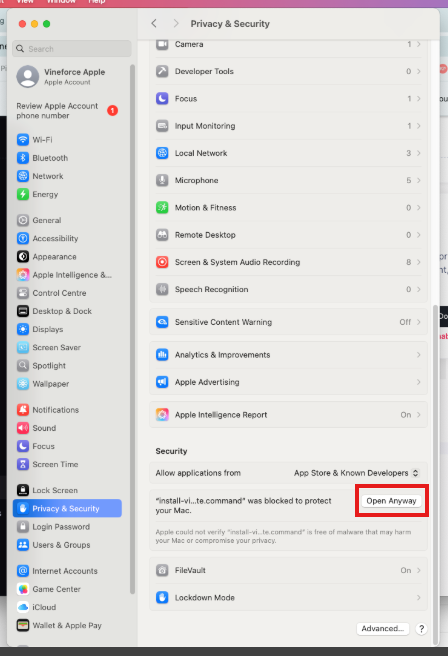Open Remote Desktop row
448x656 pixels.
point(288,235)
